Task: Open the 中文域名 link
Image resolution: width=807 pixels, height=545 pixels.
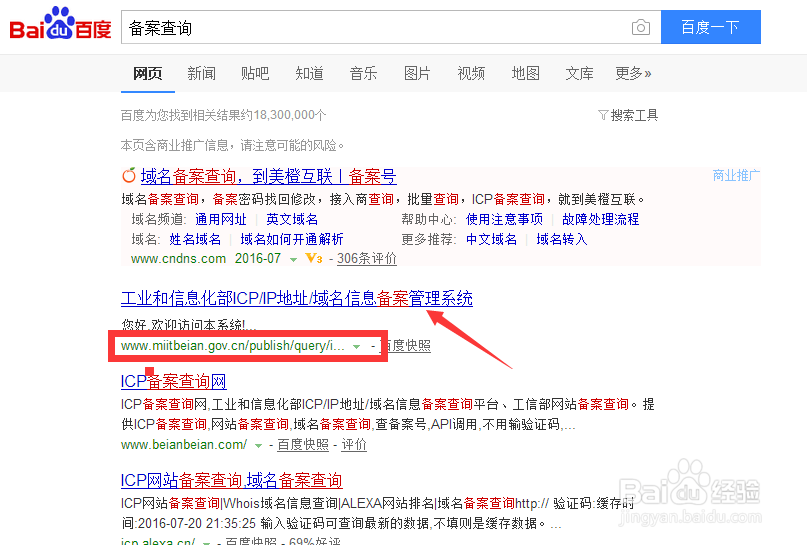Action: pos(491,239)
